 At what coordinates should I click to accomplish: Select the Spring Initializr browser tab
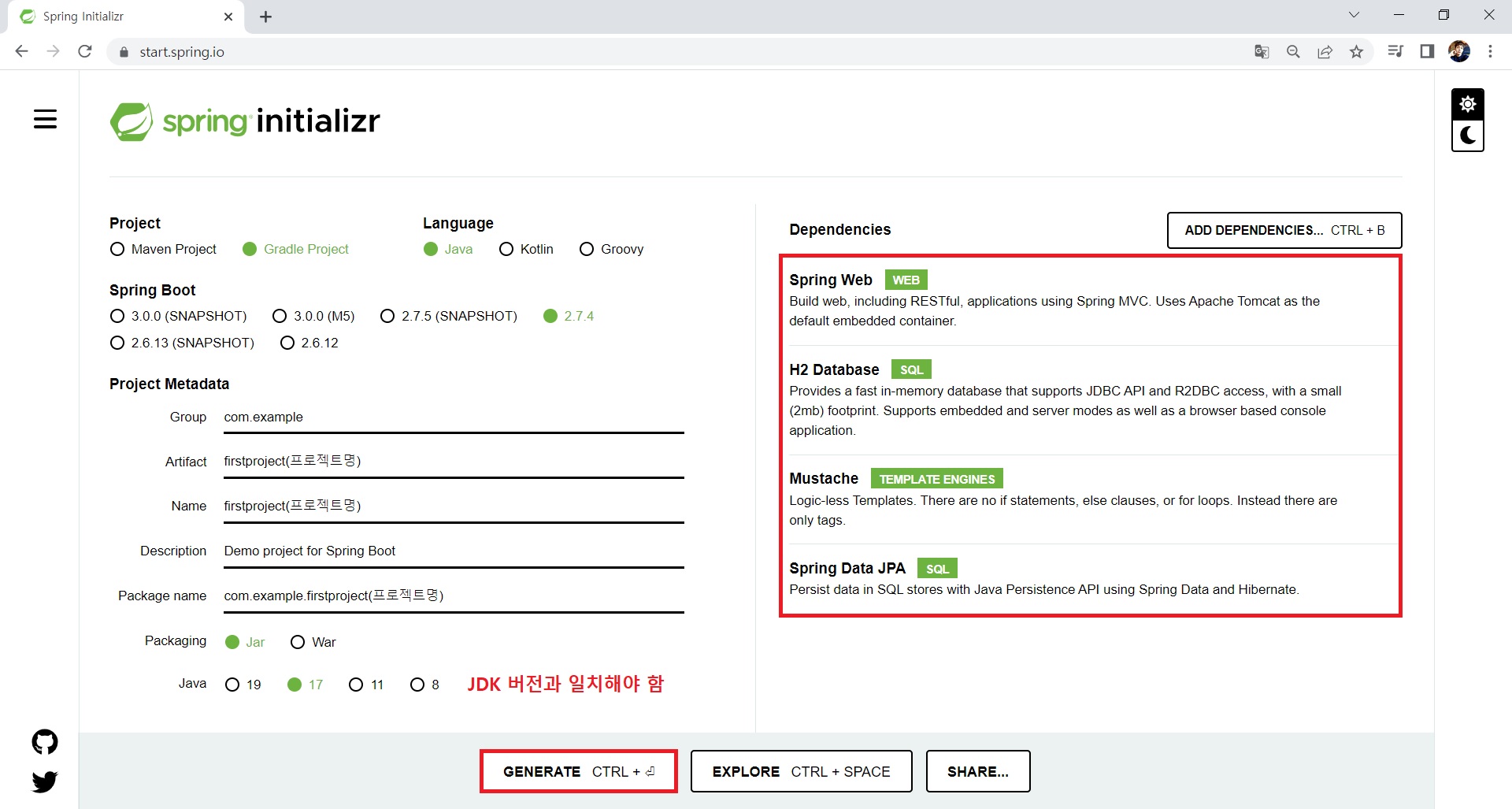[126, 17]
